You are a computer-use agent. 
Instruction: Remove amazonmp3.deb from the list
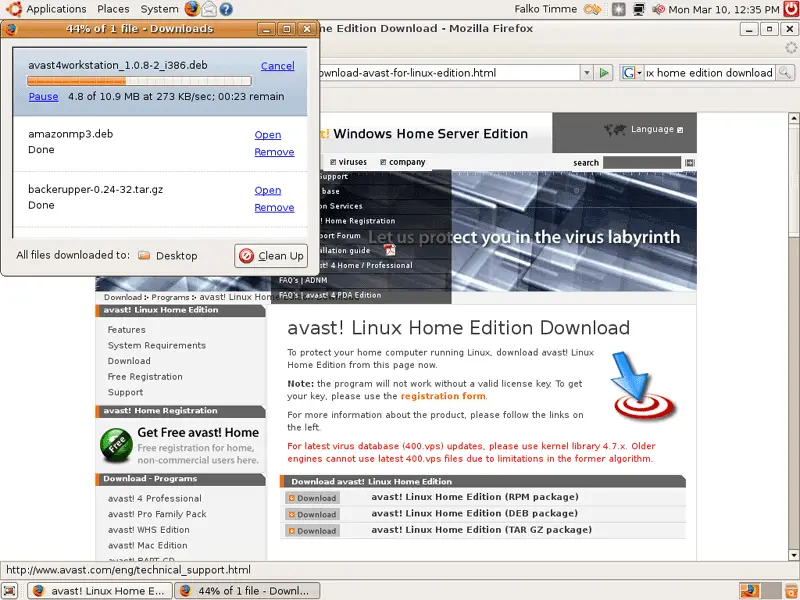(274, 152)
